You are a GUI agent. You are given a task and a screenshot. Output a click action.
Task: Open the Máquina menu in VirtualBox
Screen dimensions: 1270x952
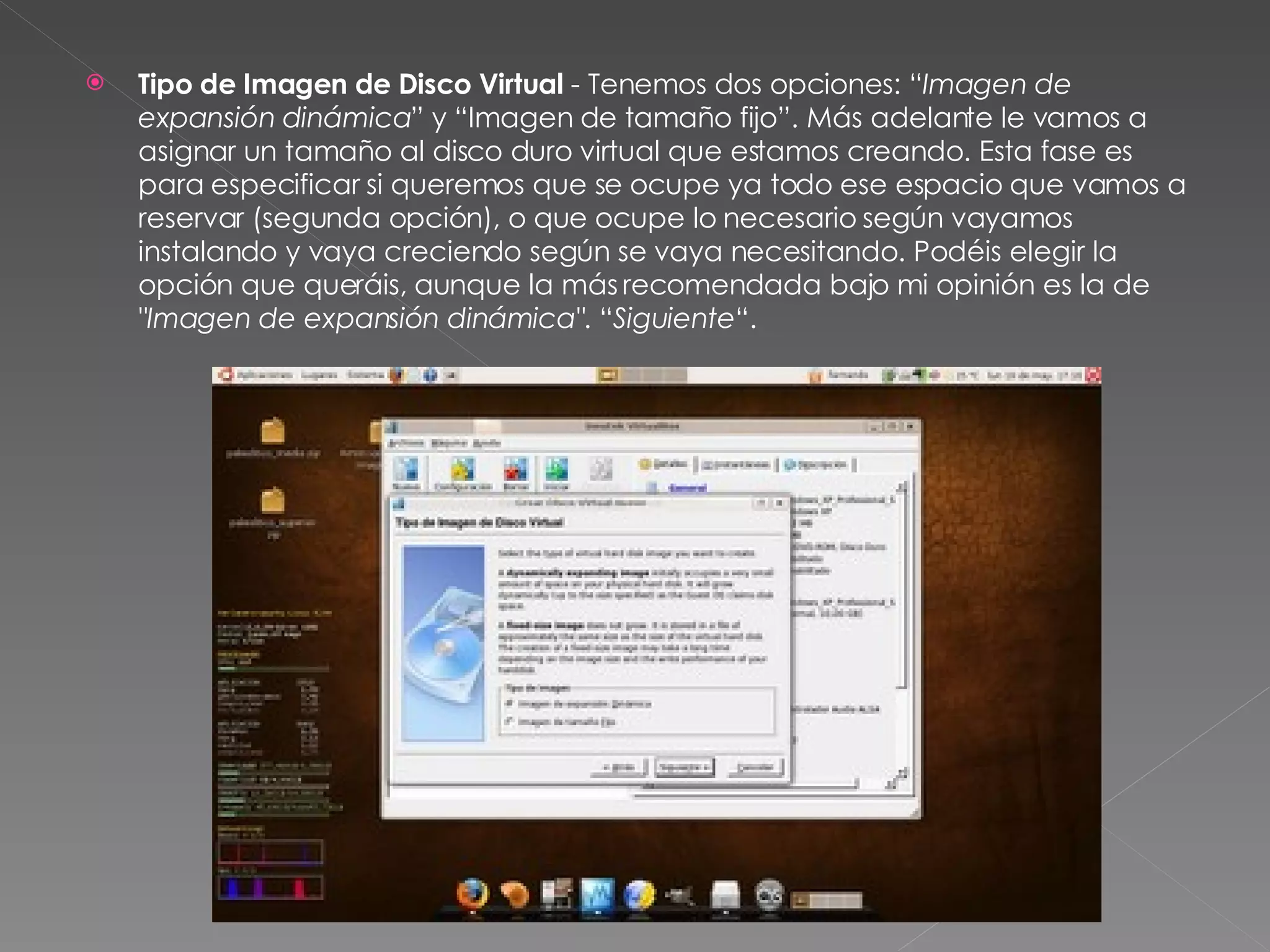click(x=449, y=443)
